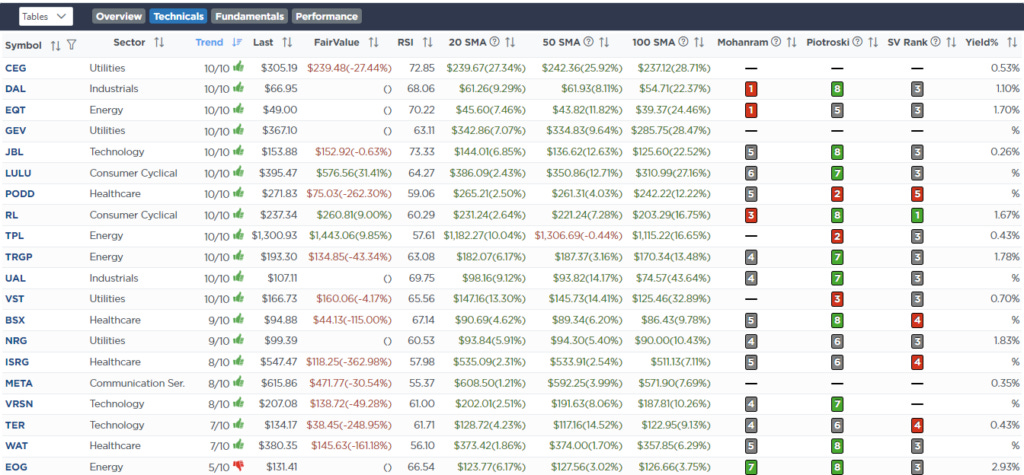
Task: Click LULU fair value $576.56(31.41%)
Action: click(x=354, y=173)
